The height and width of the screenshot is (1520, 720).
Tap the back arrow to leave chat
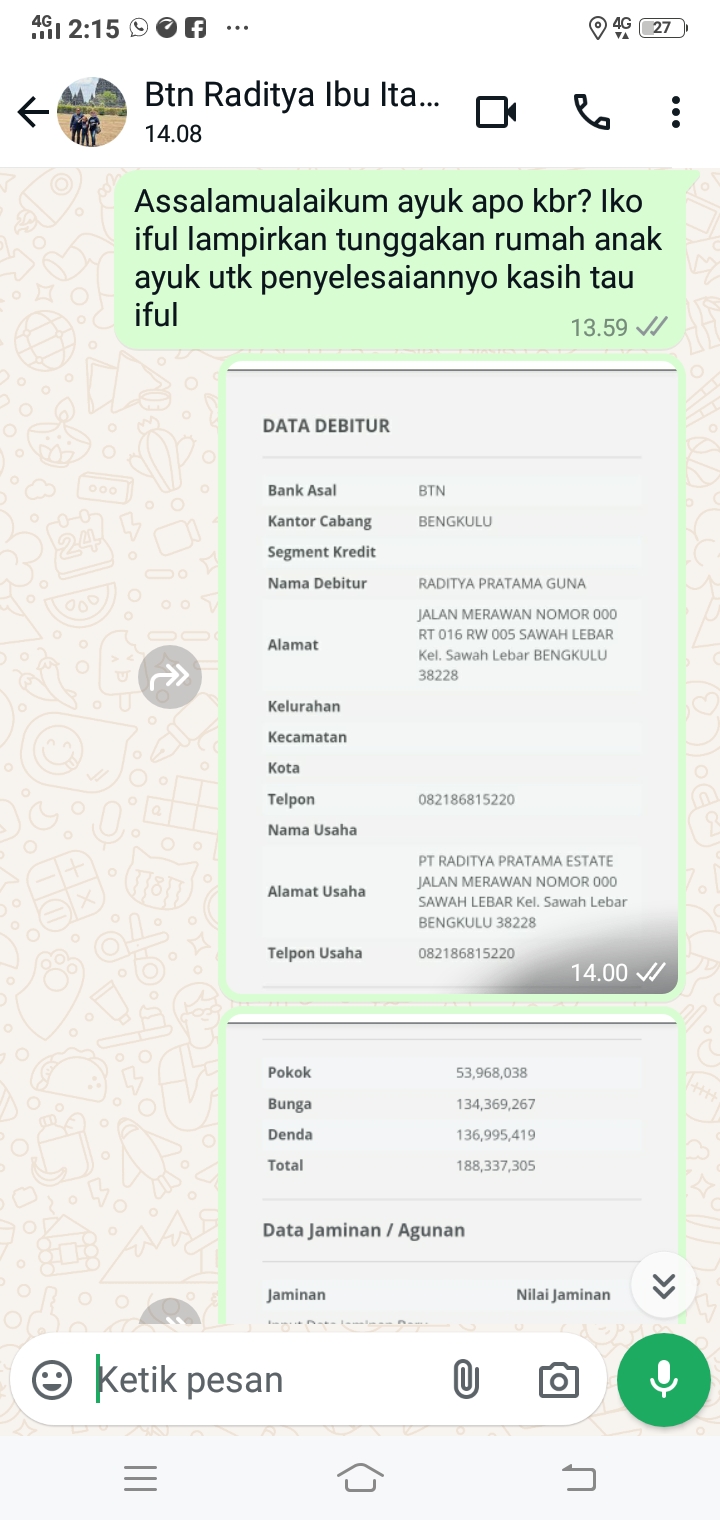coord(33,113)
